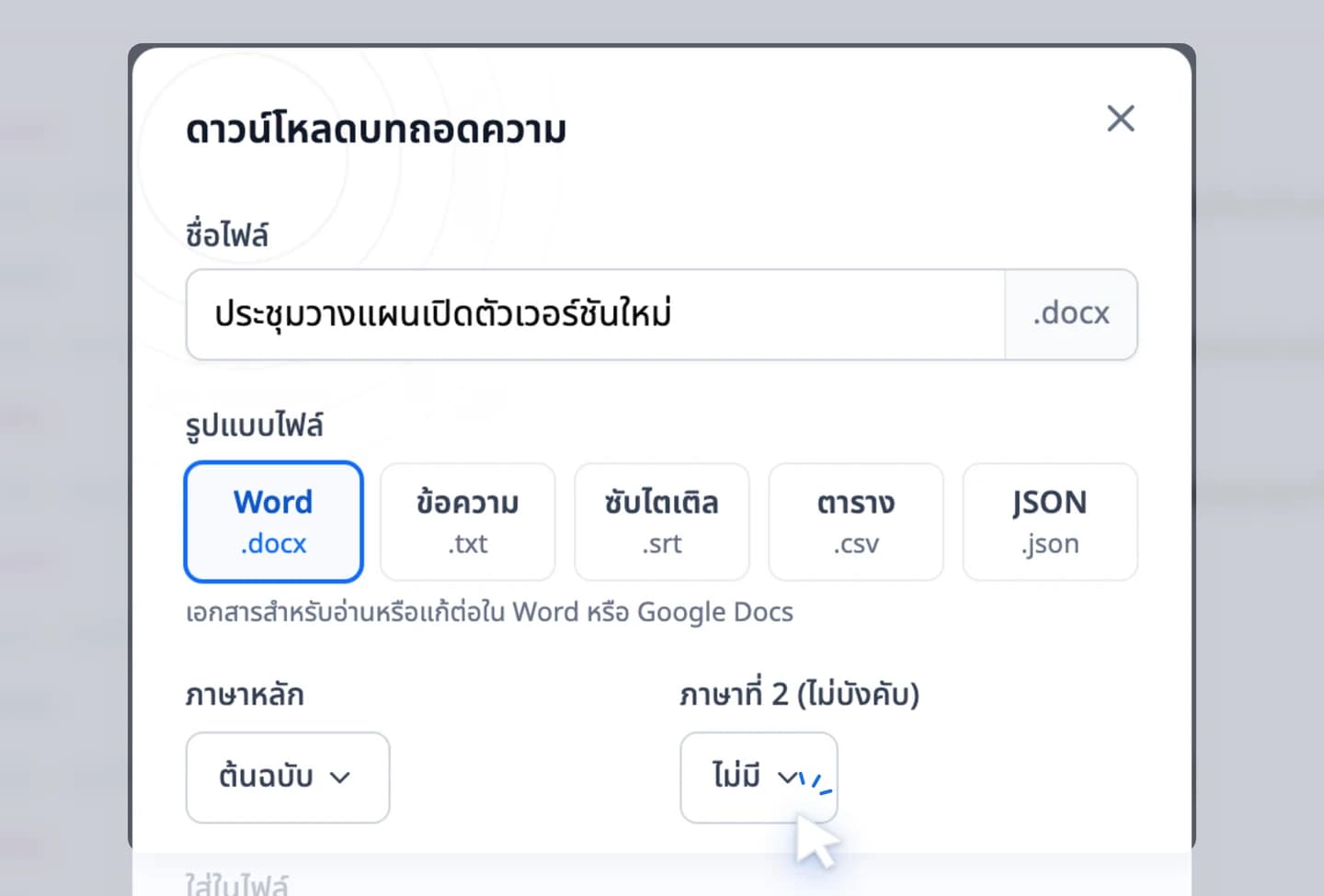Edit the file name input field
This screenshot has height=896, width=1324.
[595, 314]
